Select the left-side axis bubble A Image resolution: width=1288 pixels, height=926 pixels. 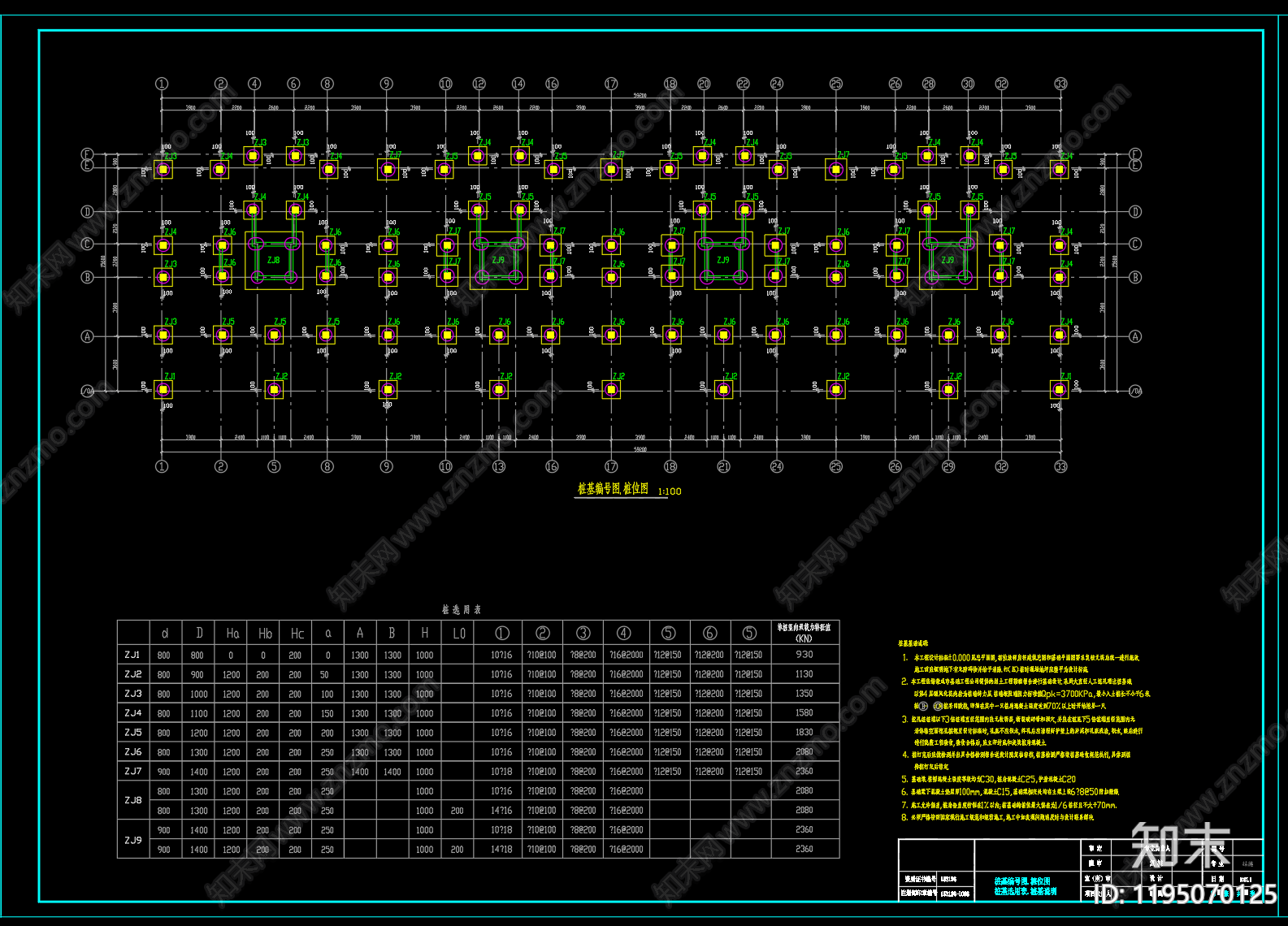(87, 336)
